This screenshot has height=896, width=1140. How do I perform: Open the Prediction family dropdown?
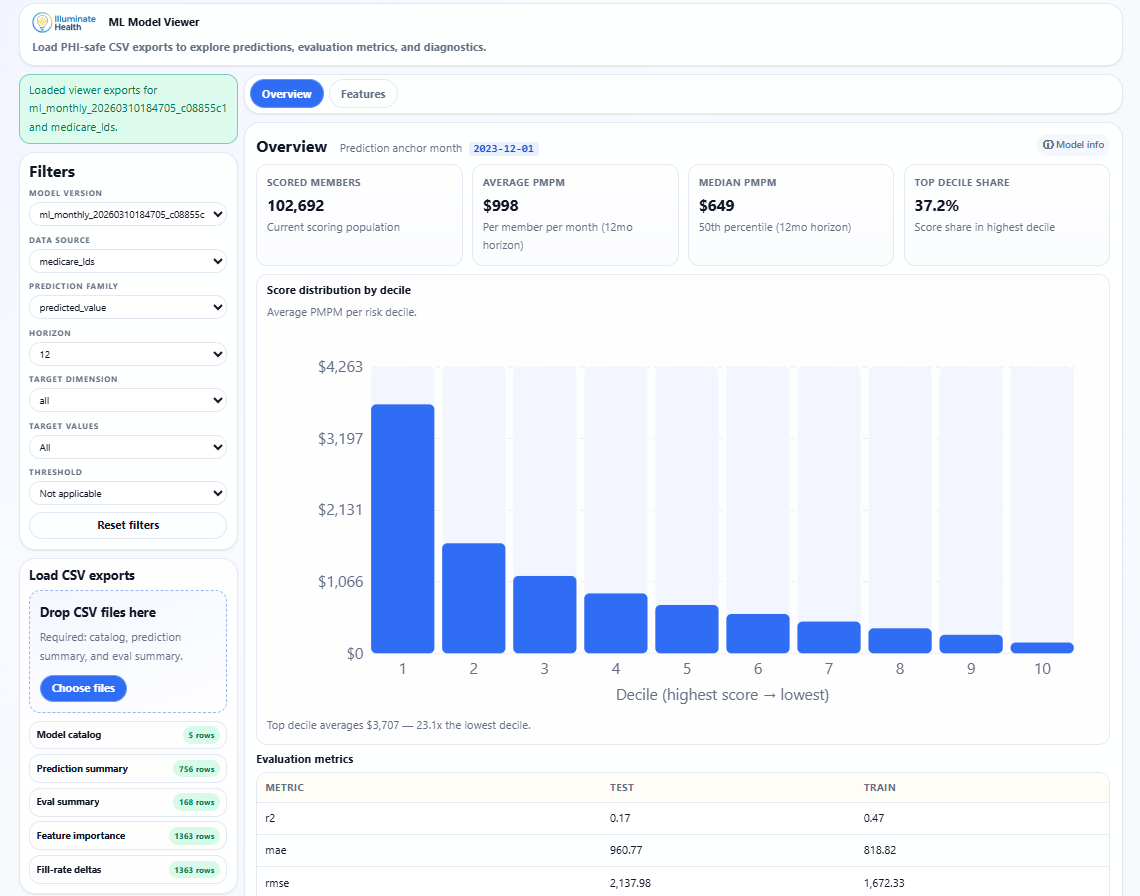tap(127, 307)
